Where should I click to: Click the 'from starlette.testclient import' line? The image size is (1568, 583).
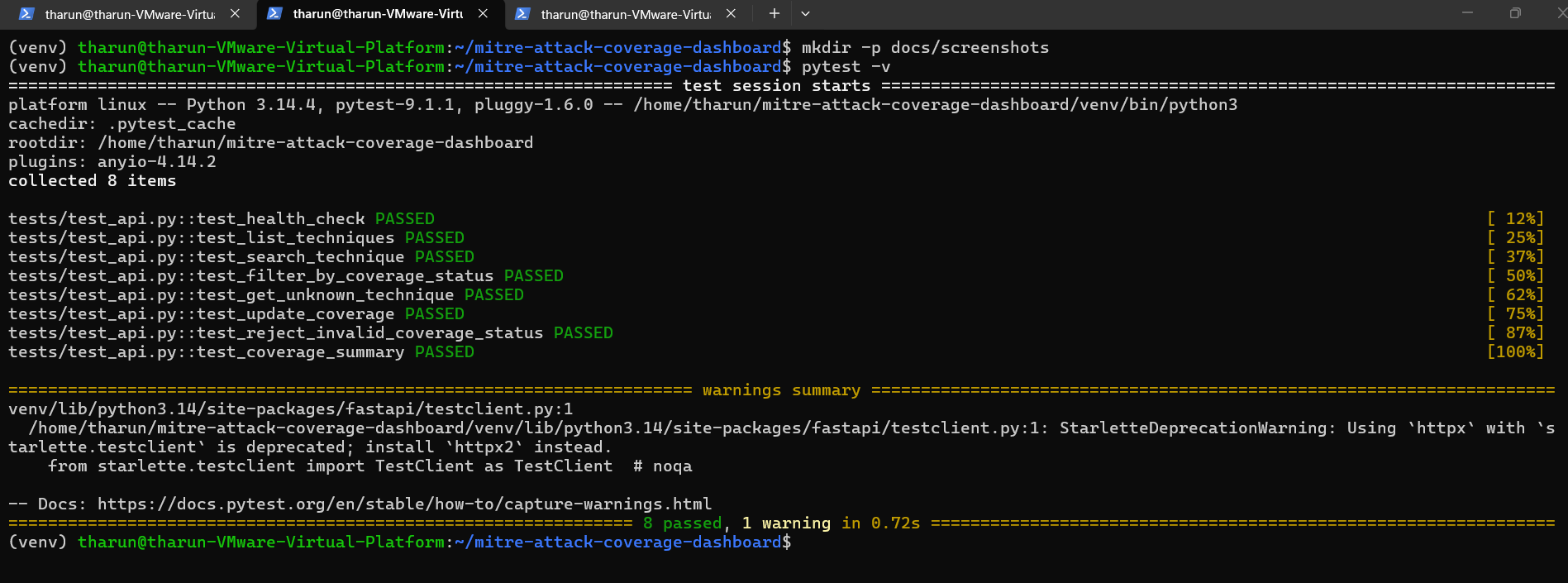(370, 466)
